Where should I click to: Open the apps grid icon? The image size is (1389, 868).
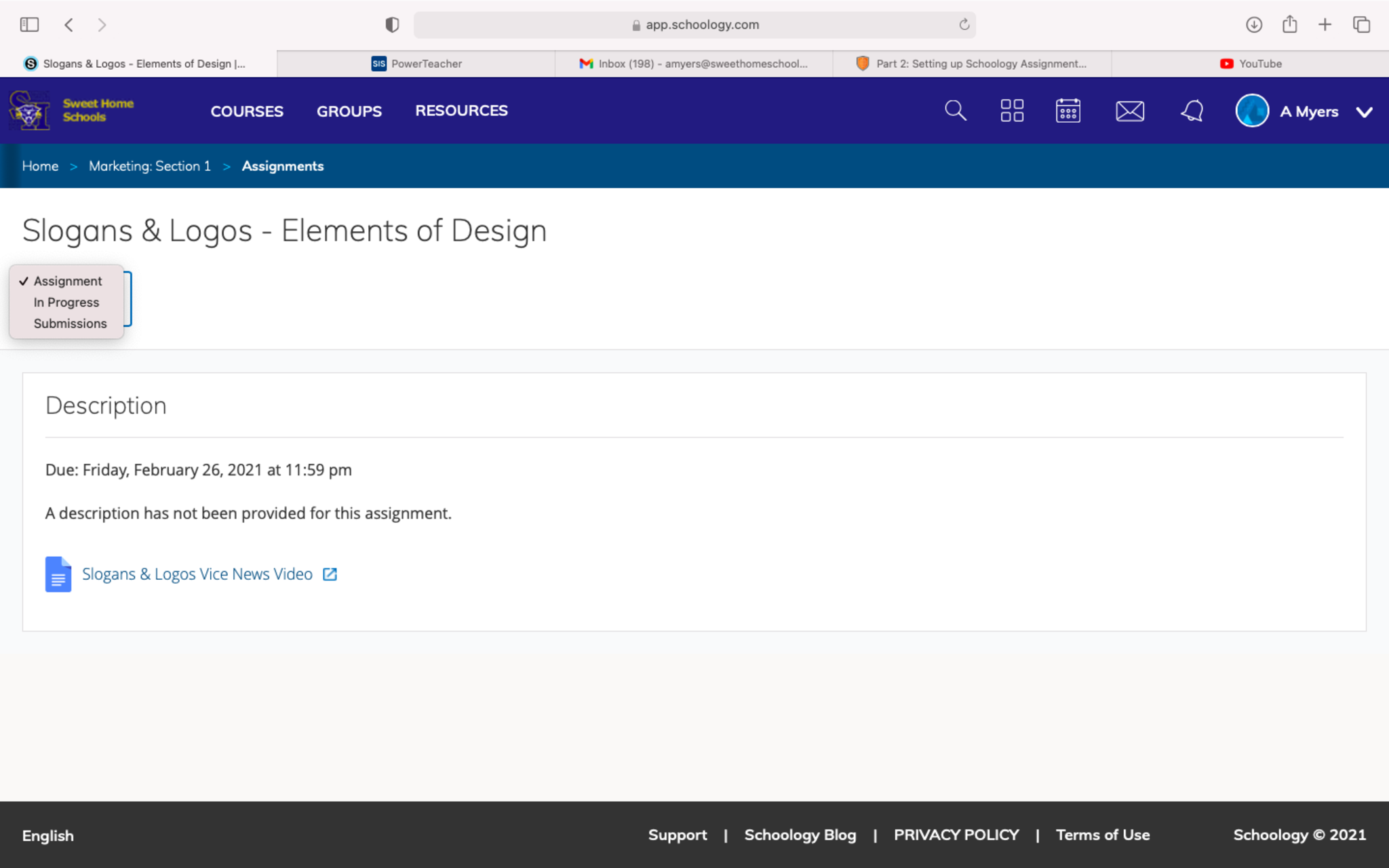pos(1012,111)
